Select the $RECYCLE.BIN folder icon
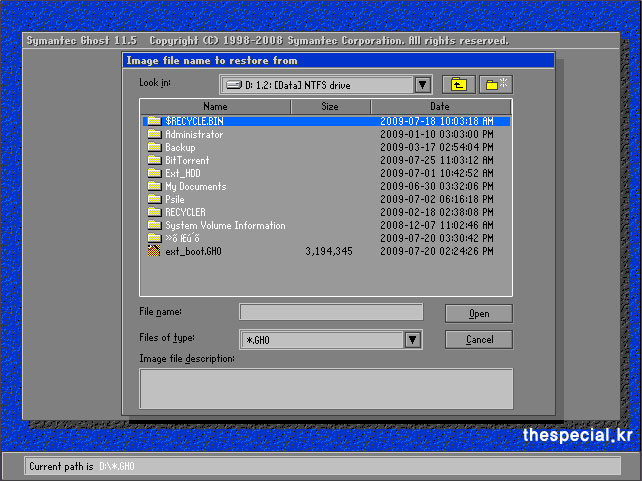The width and height of the screenshot is (642, 481). pos(154,121)
